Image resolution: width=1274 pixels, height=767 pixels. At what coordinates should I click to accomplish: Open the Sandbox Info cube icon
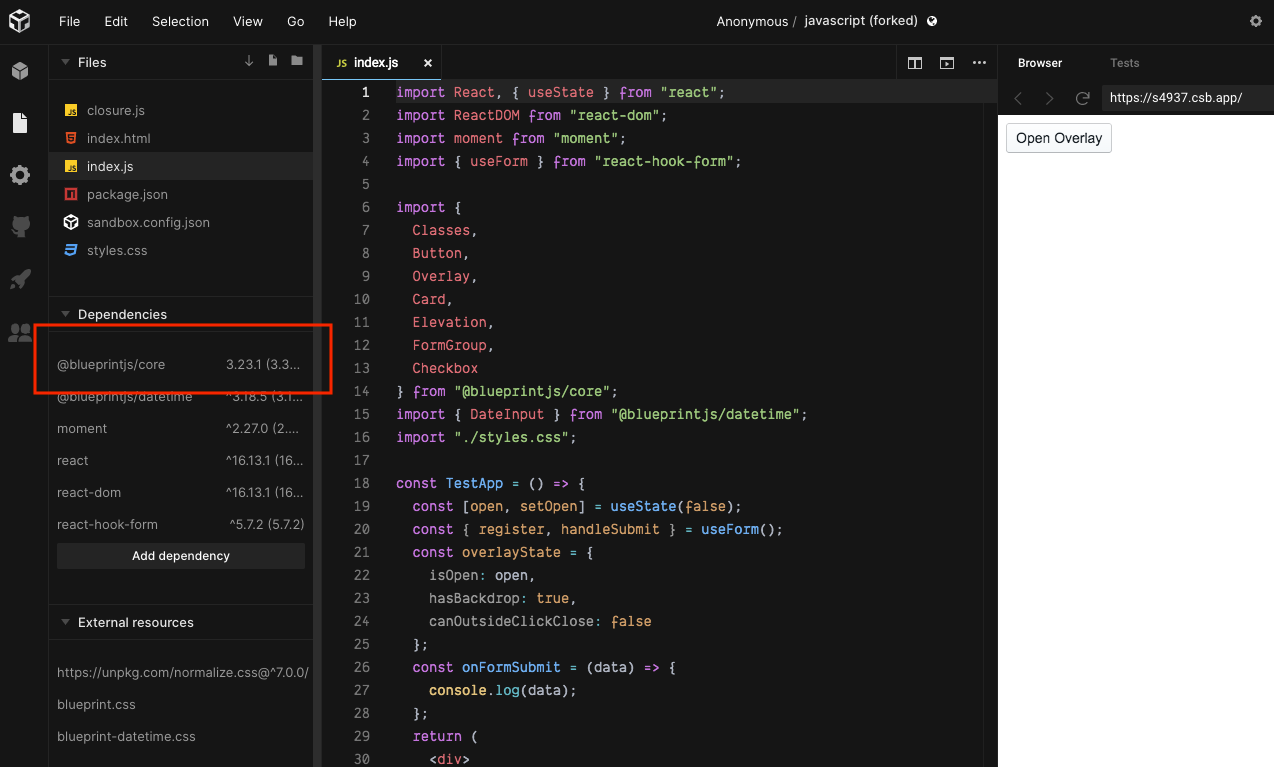pos(19,71)
